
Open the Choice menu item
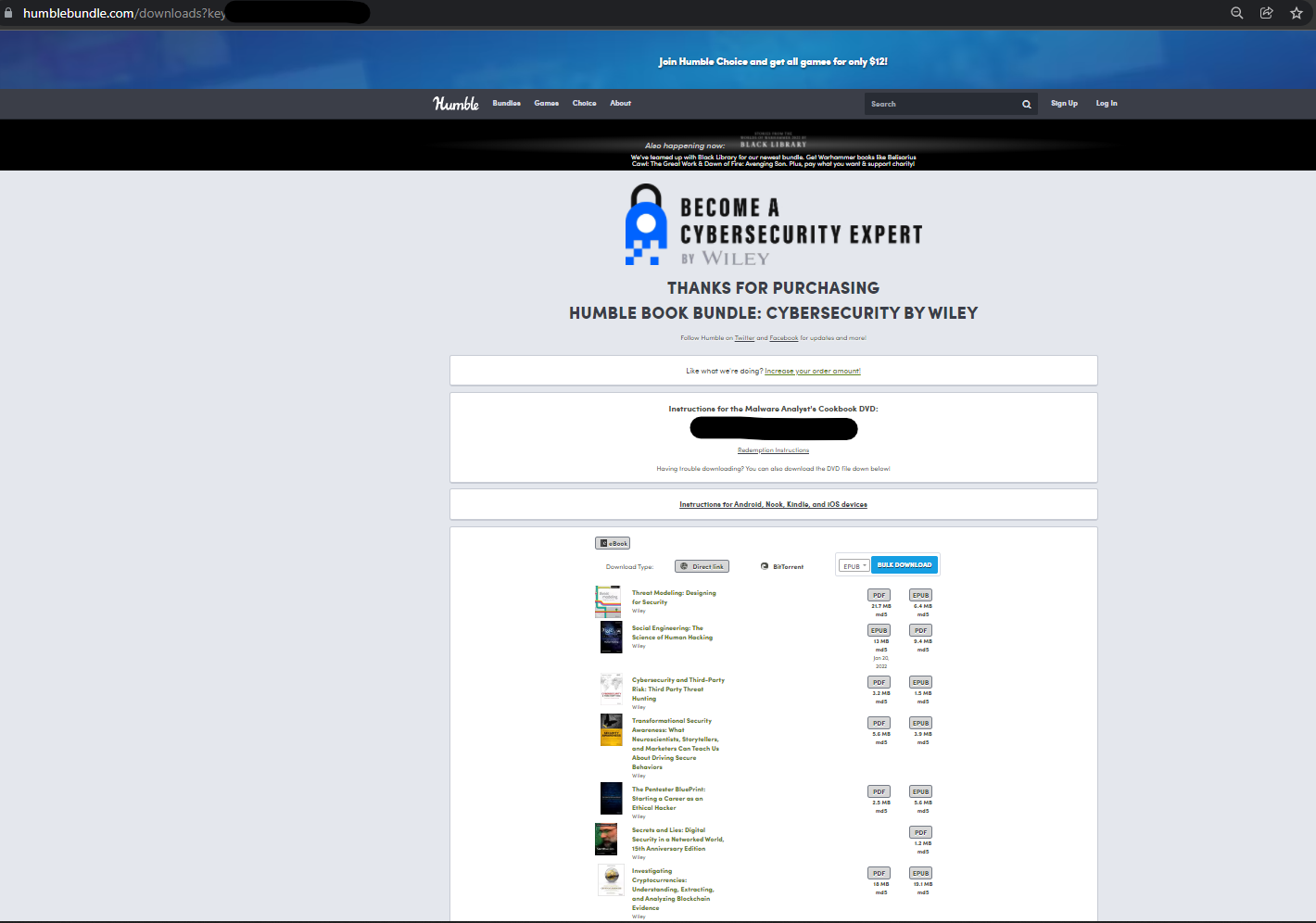click(x=584, y=104)
